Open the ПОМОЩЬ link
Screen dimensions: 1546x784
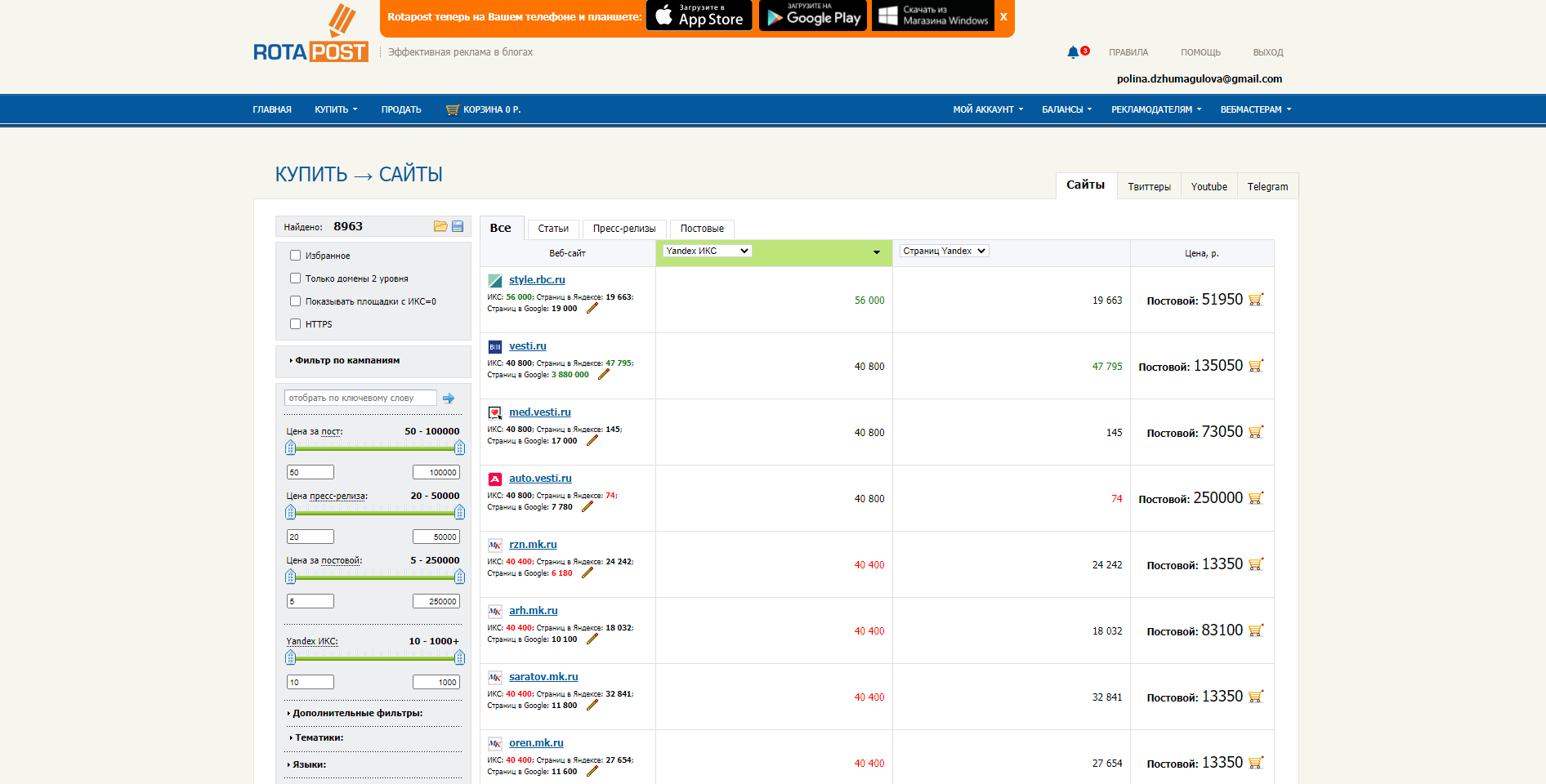click(x=1200, y=52)
